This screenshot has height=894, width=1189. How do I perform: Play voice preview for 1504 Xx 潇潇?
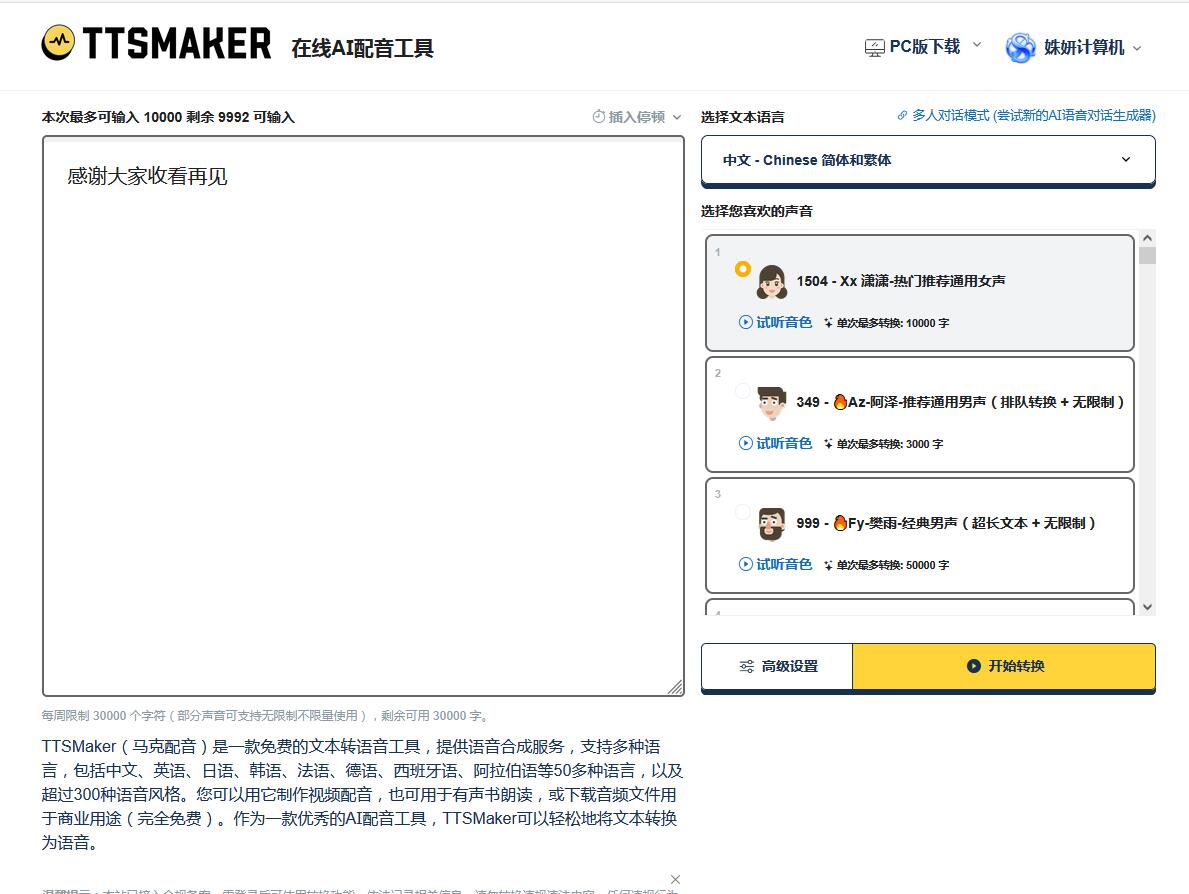point(775,322)
